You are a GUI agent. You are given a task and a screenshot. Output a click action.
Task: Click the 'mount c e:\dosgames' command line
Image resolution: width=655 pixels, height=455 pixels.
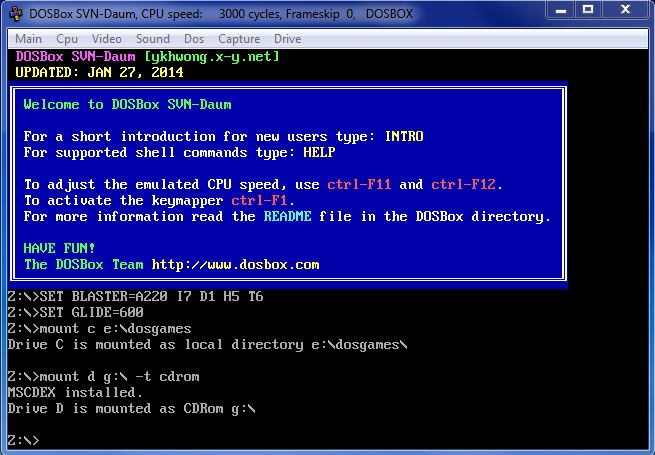99,328
